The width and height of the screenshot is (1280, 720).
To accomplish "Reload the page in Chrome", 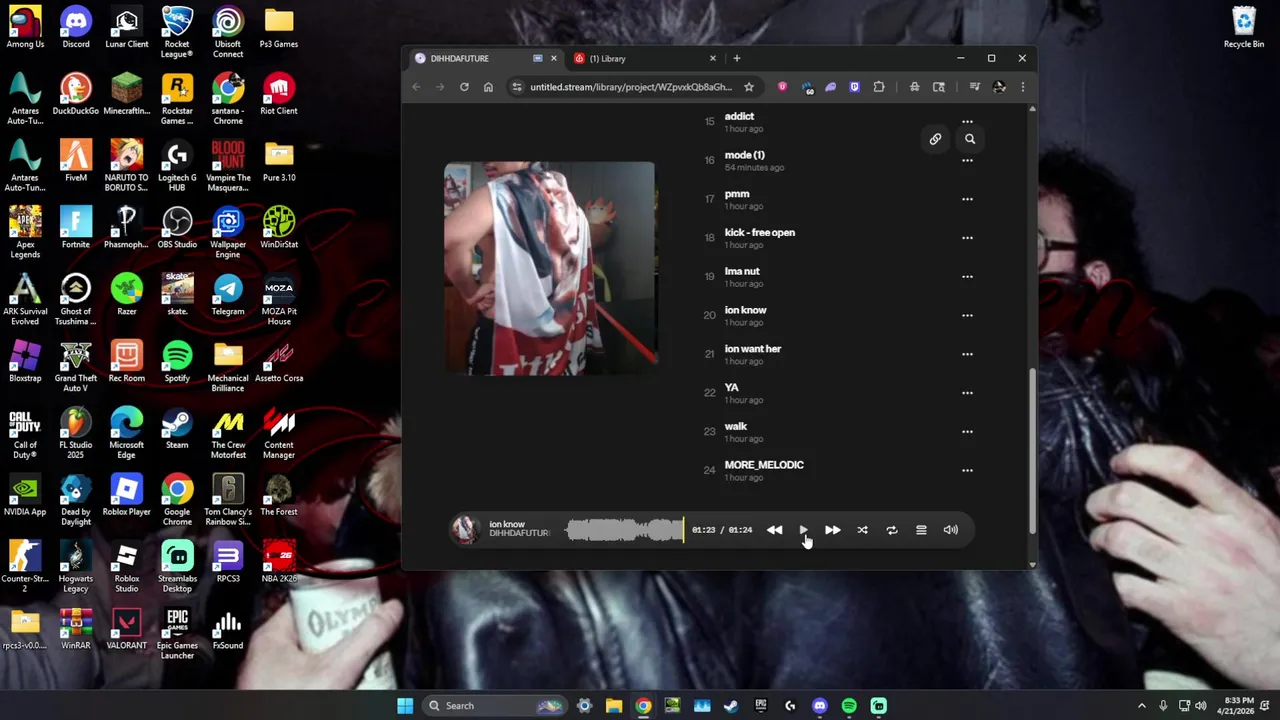I will point(464,87).
